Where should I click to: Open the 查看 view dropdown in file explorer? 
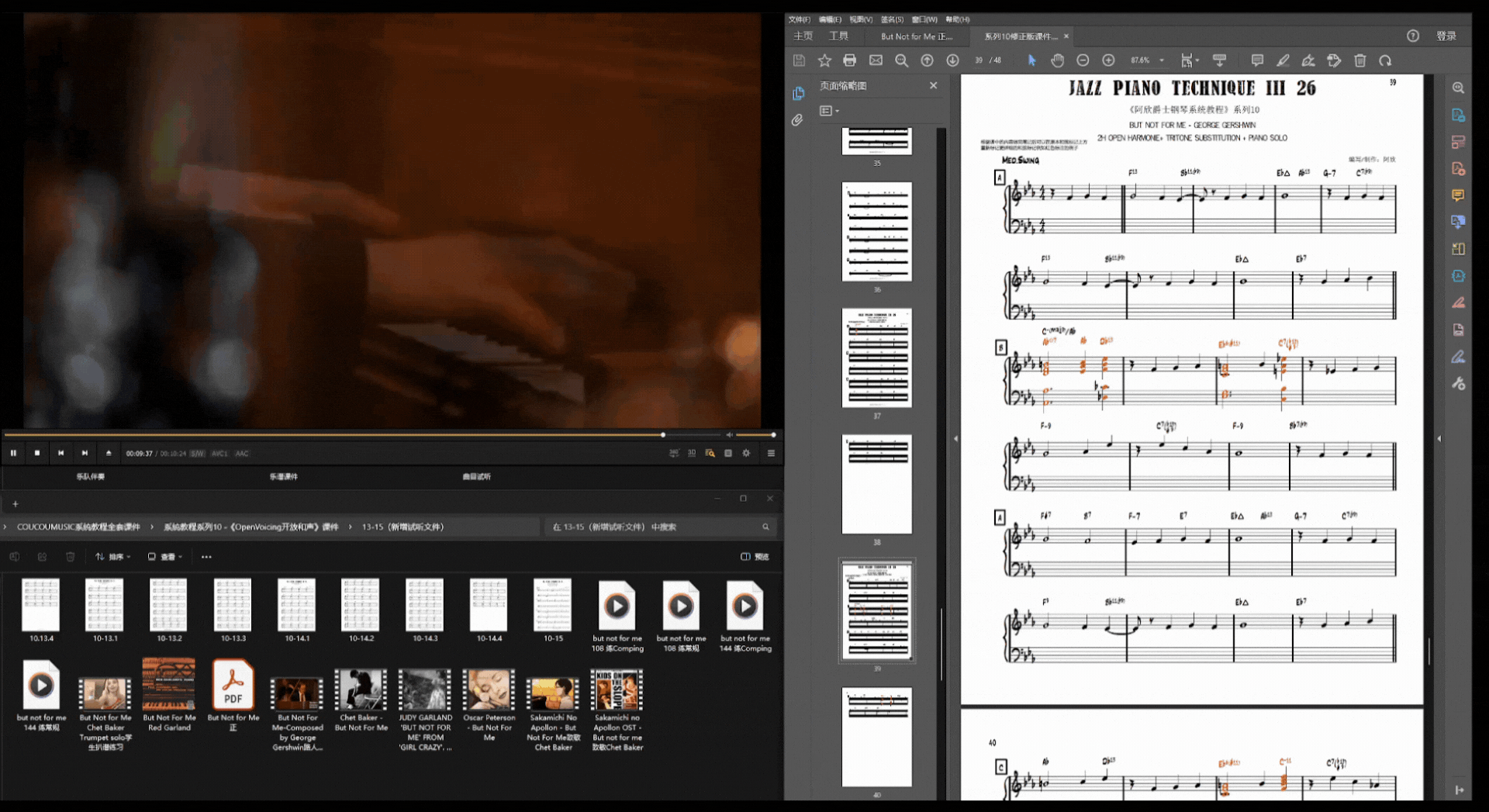(165, 557)
